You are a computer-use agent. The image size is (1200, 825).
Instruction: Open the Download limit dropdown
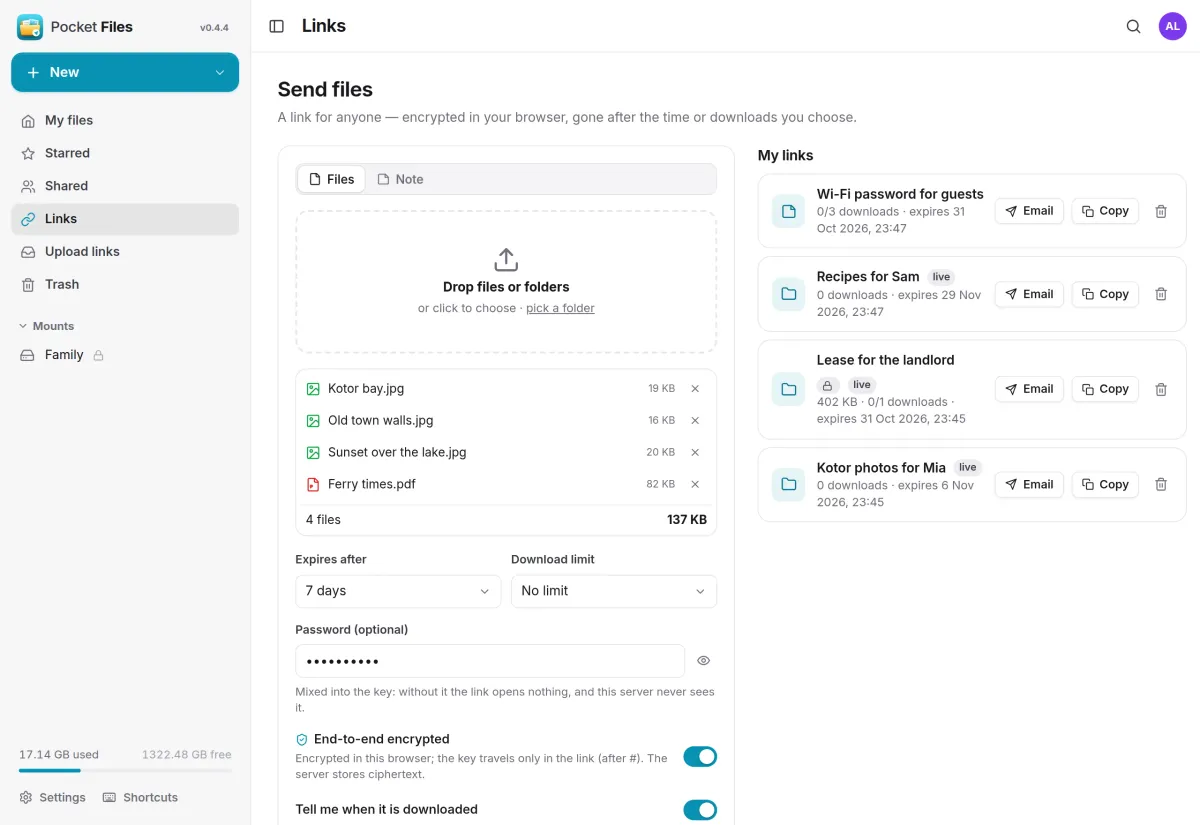coord(614,591)
